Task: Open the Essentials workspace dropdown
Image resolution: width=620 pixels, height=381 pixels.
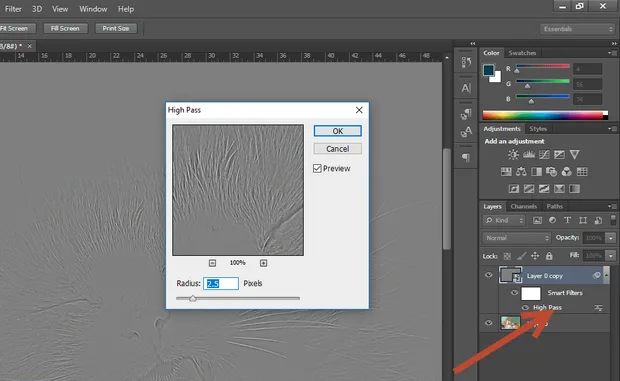Action: [577, 29]
